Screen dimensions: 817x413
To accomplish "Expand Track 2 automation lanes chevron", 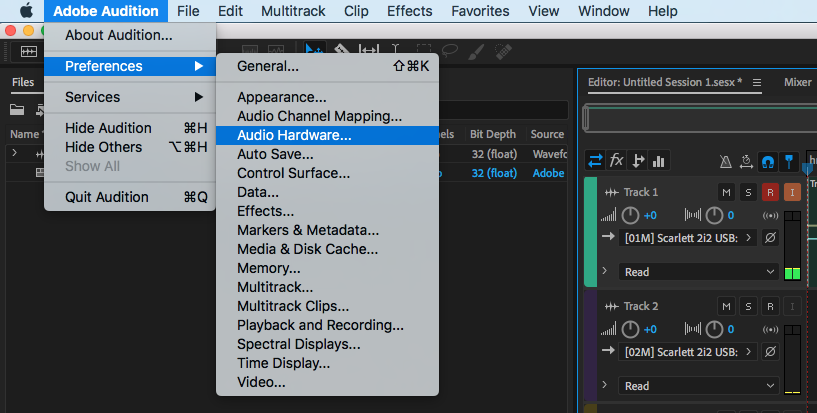I will pos(605,385).
